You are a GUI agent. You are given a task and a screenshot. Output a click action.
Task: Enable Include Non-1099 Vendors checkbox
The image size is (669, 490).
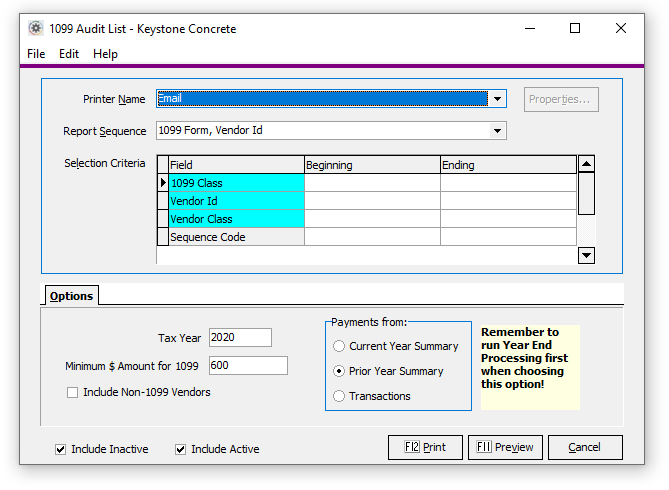[x=73, y=393]
